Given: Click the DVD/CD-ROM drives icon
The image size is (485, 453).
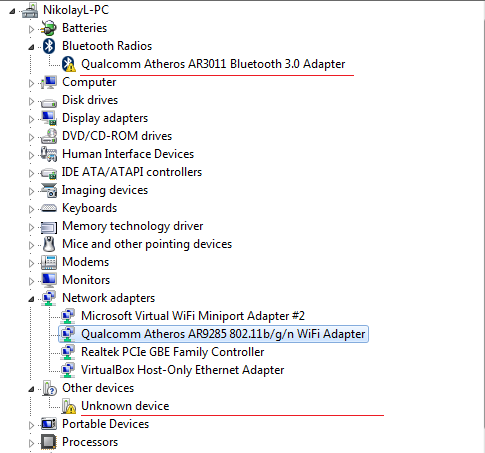Looking at the screenshot, I should click(x=49, y=136).
